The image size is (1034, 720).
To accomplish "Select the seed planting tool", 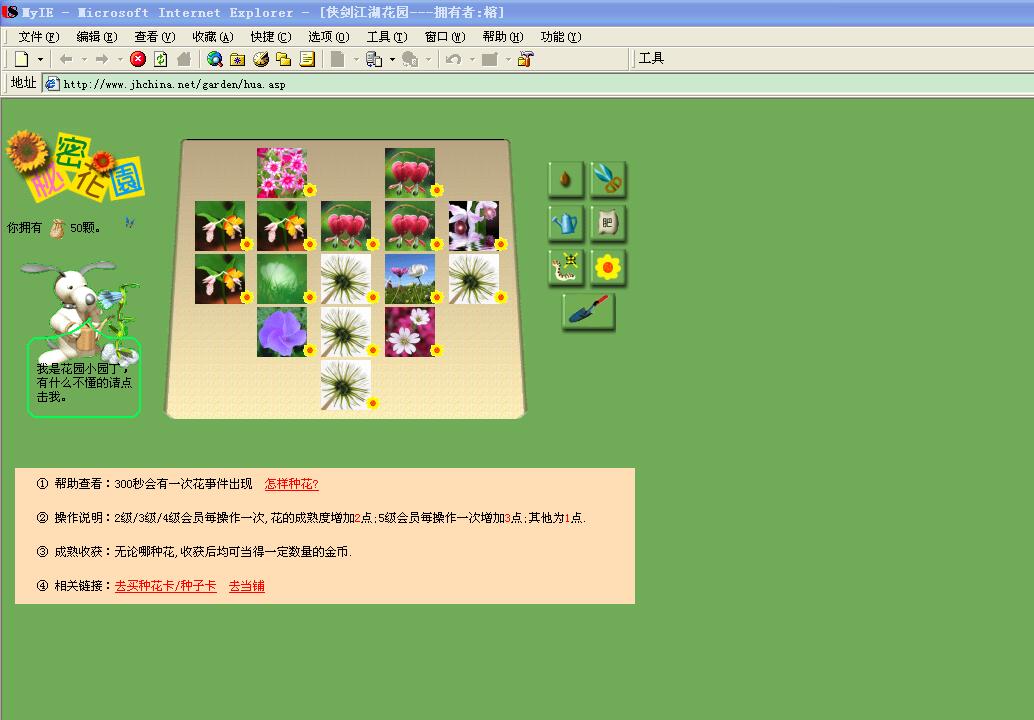I will click(x=566, y=179).
